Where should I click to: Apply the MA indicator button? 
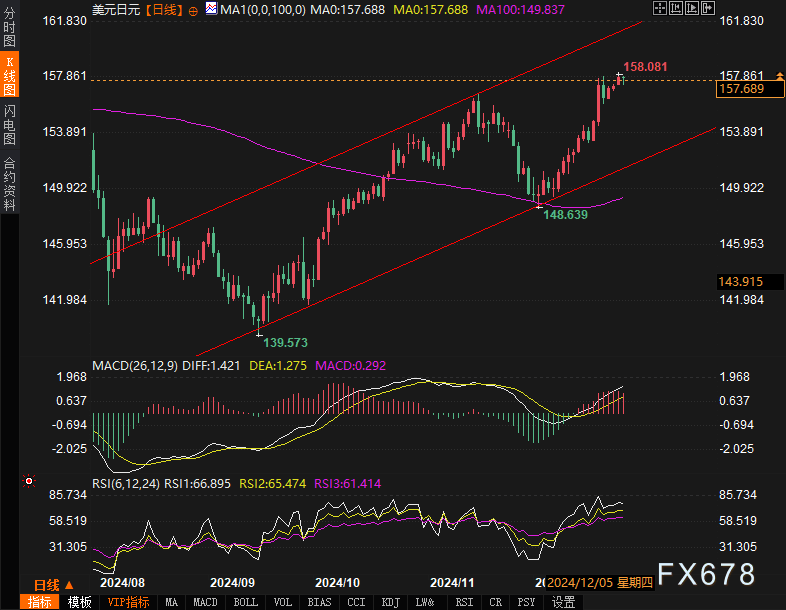(x=171, y=602)
